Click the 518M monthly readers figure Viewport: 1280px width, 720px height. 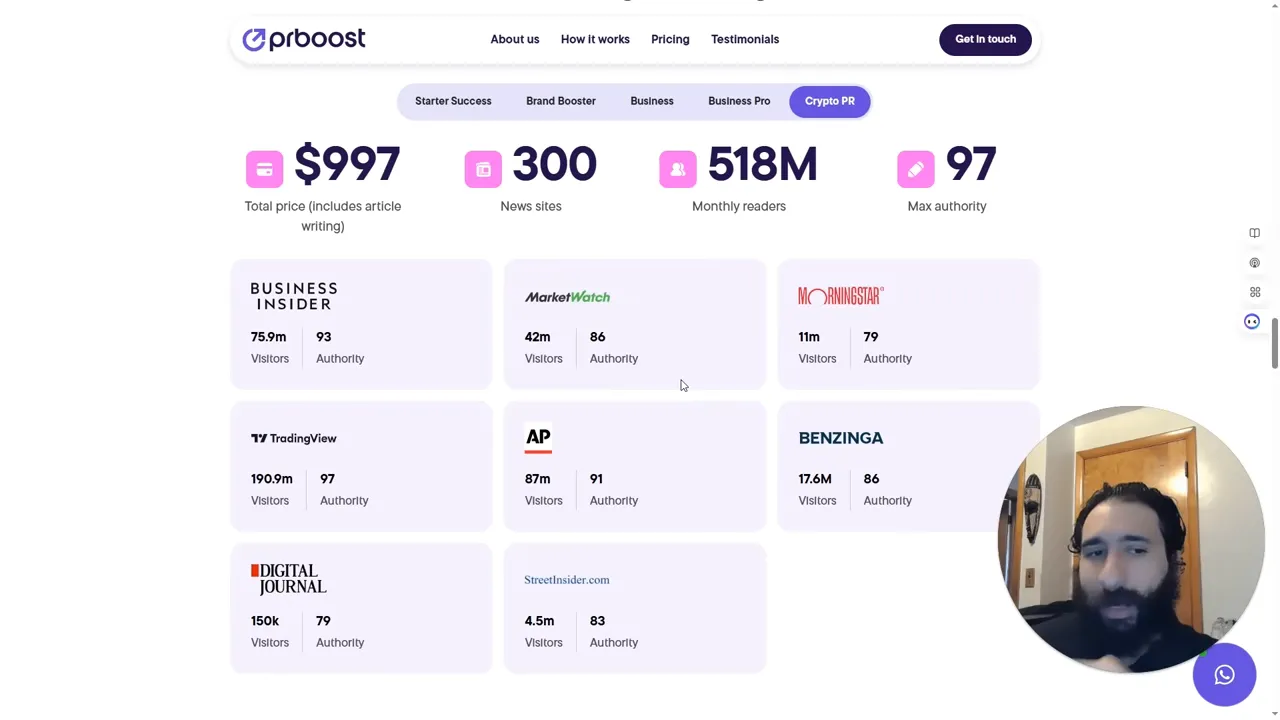click(762, 165)
